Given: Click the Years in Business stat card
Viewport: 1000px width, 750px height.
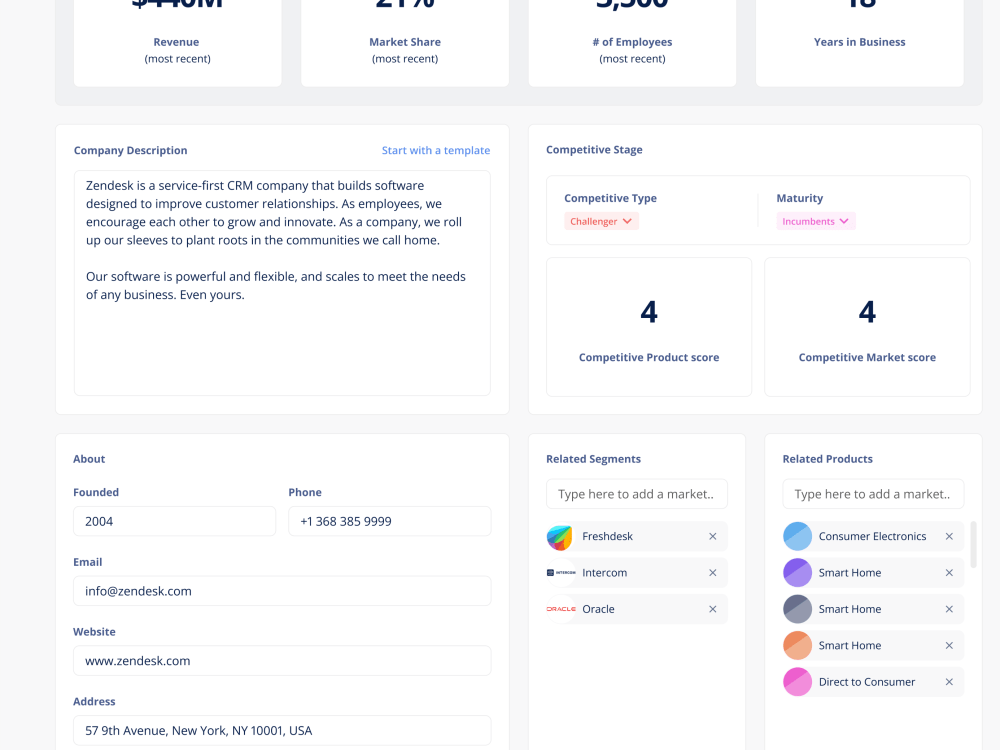Looking at the screenshot, I should [x=860, y=42].
